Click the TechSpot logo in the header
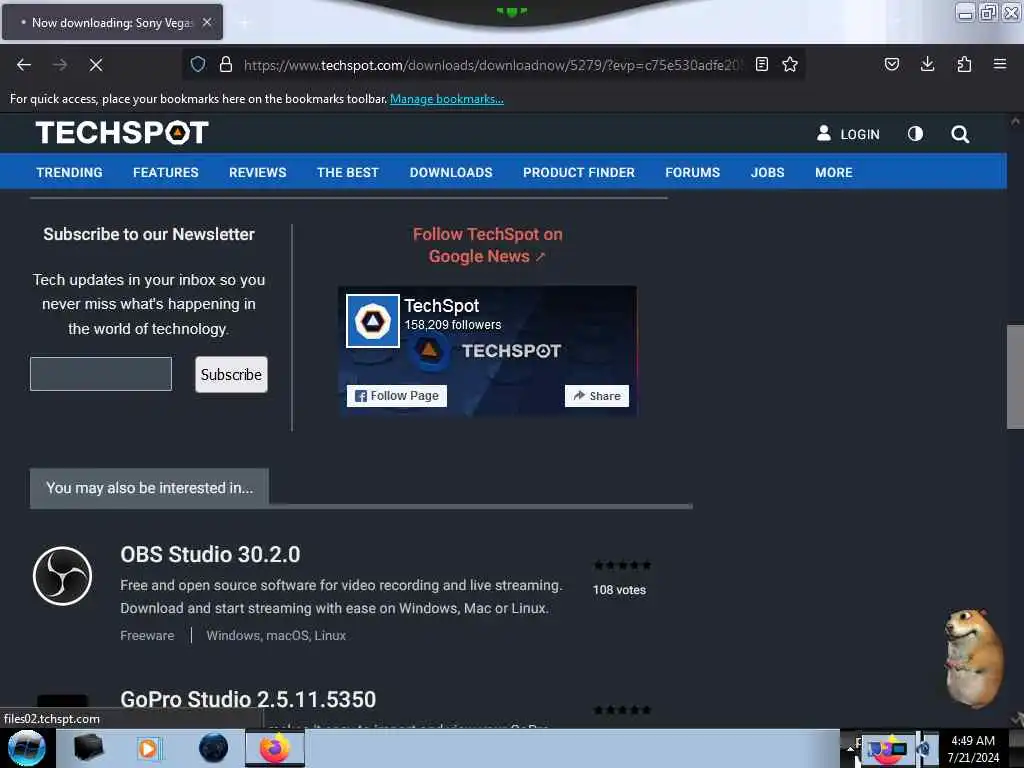Image resolution: width=1024 pixels, height=768 pixels. (x=122, y=133)
